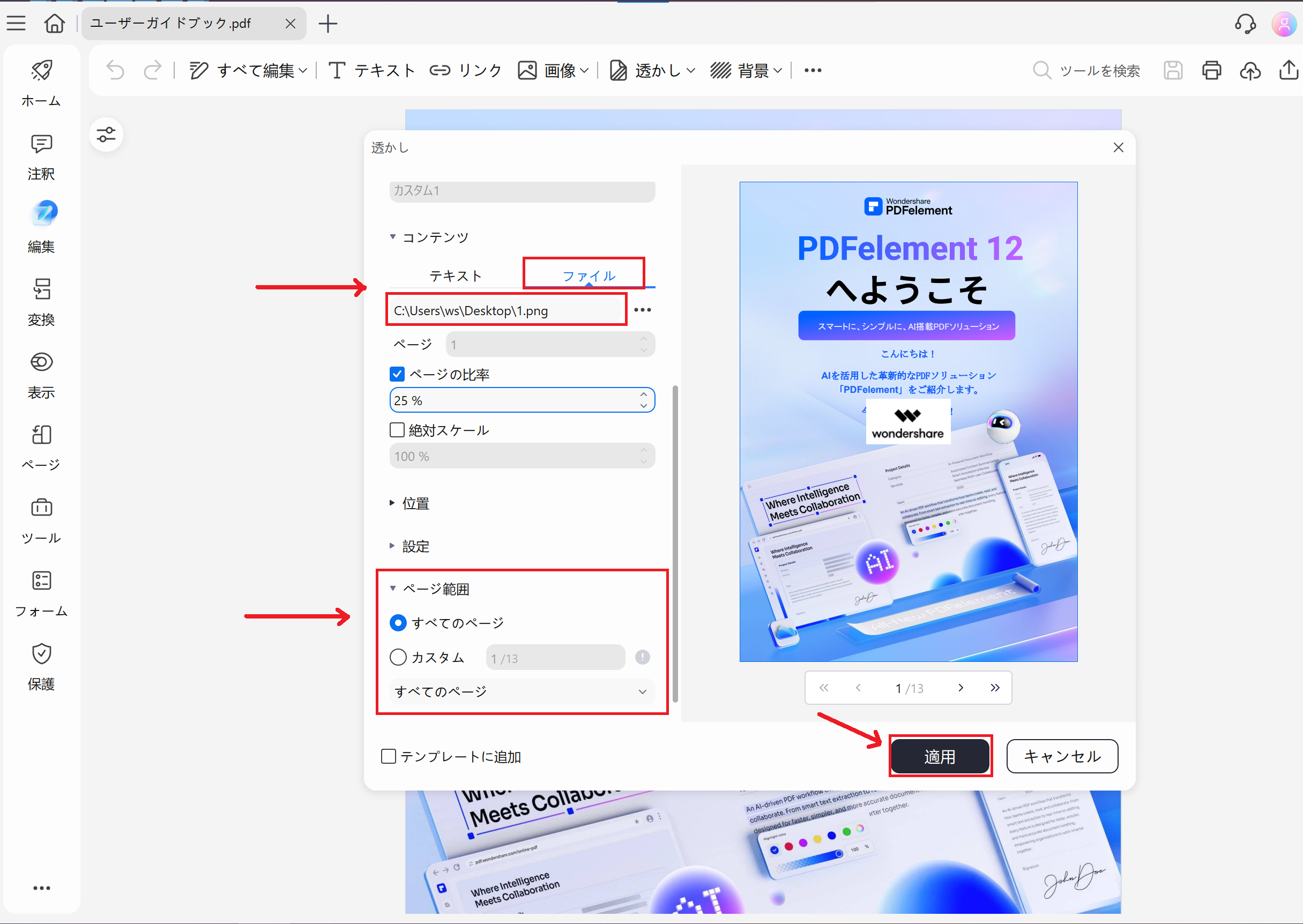Go to last preview page
The image size is (1303, 924).
click(x=995, y=687)
